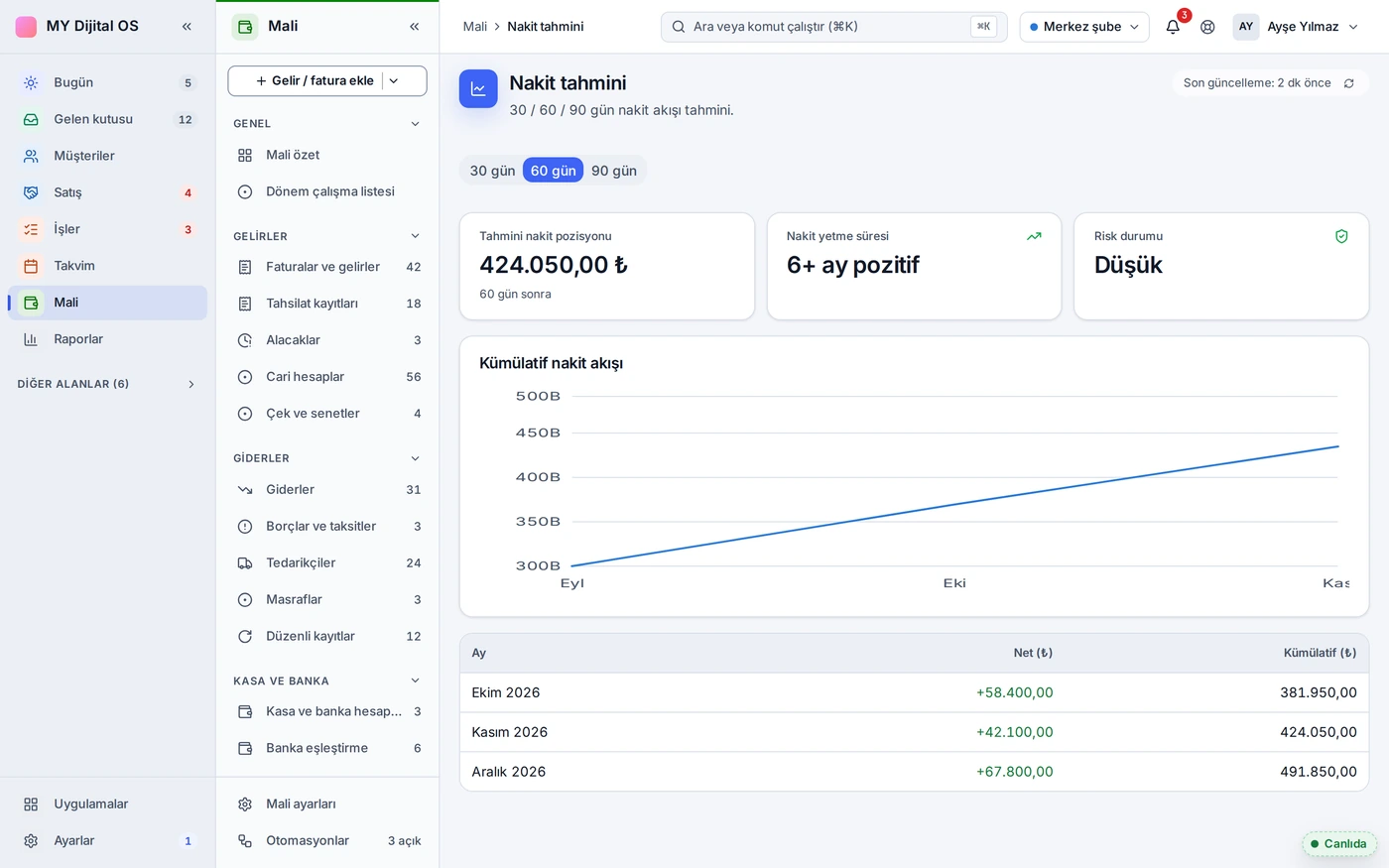Collapse the GENEL section
This screenshot has width=1389, height=868.
[x=415, y=124]
